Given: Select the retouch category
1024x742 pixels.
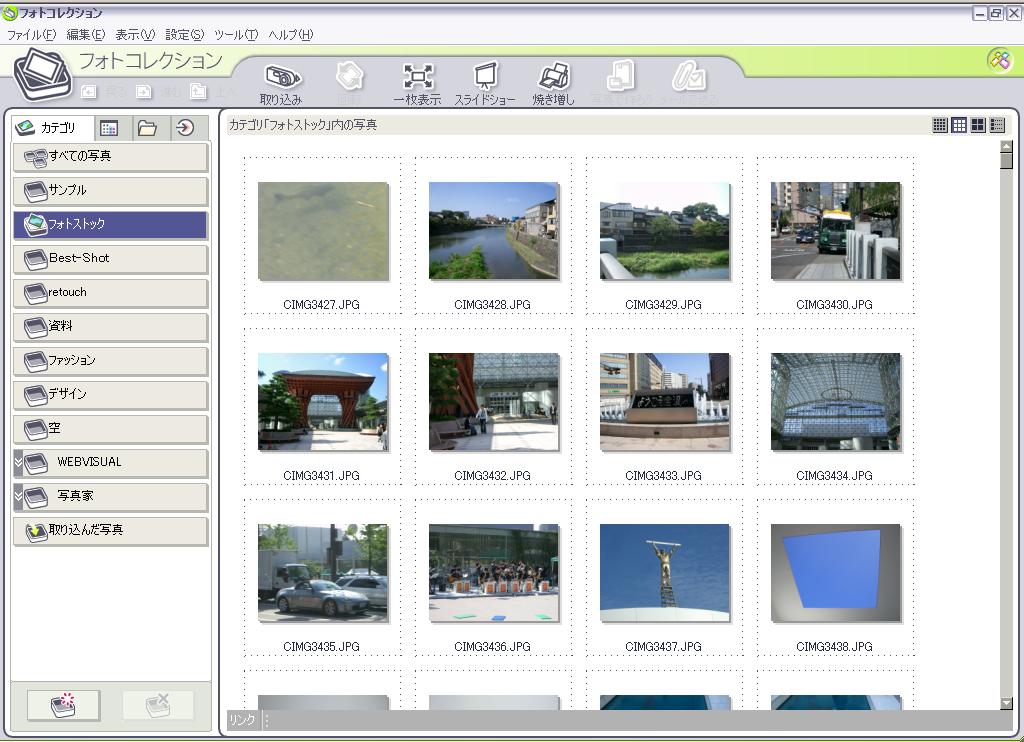Looking at the screenshot, I should click(x=110, y=293).
